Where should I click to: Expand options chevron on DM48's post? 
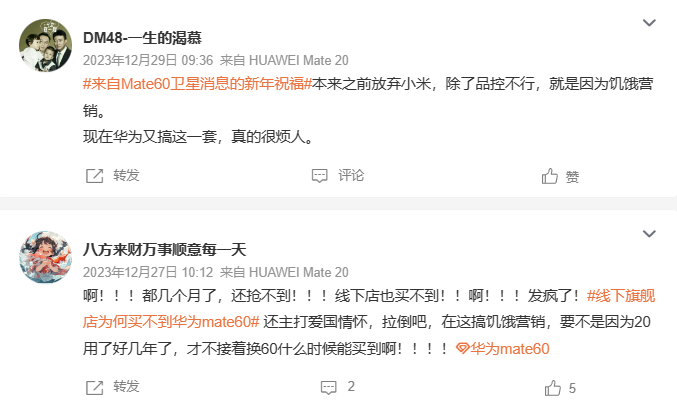(x=649, y=22)
